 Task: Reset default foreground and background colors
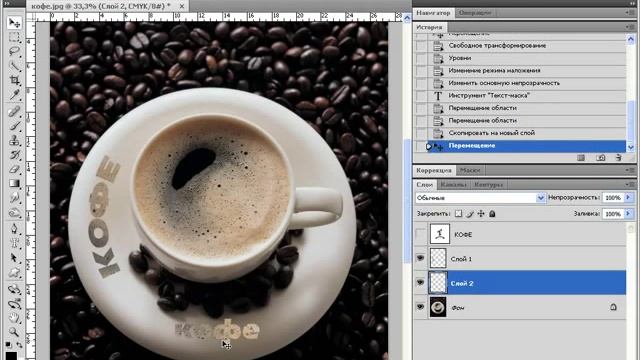(x=9, y=344)
